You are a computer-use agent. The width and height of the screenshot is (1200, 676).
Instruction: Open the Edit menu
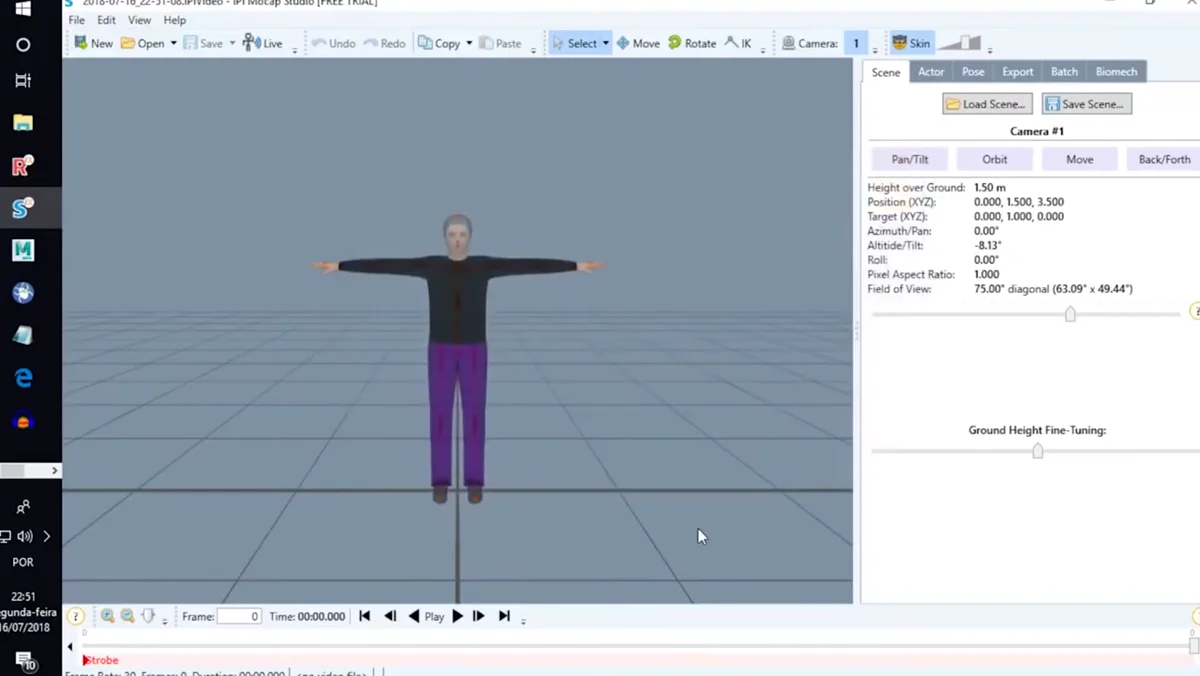pos(106,20)
